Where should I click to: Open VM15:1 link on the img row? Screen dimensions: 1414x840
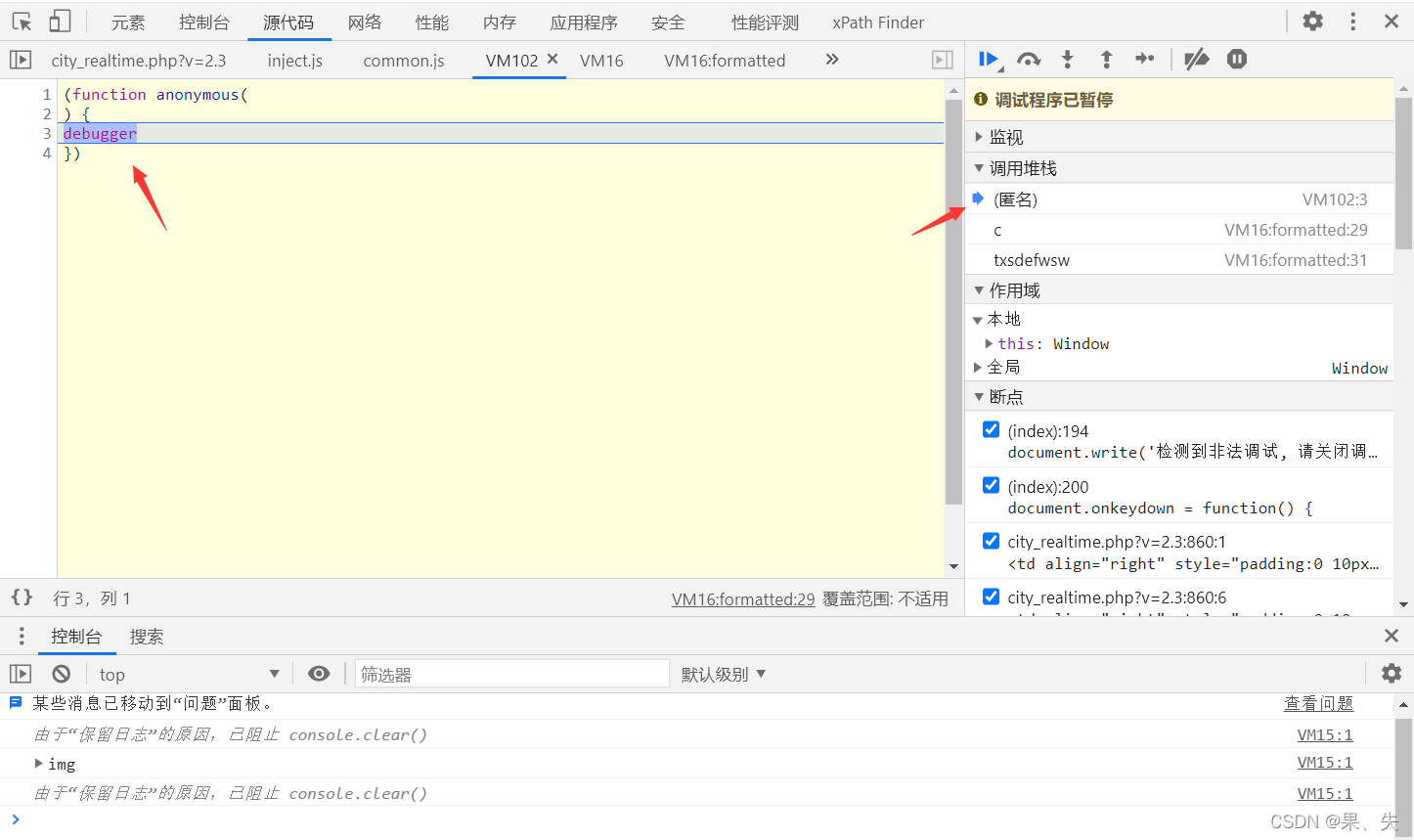[x=1325, y=763]
